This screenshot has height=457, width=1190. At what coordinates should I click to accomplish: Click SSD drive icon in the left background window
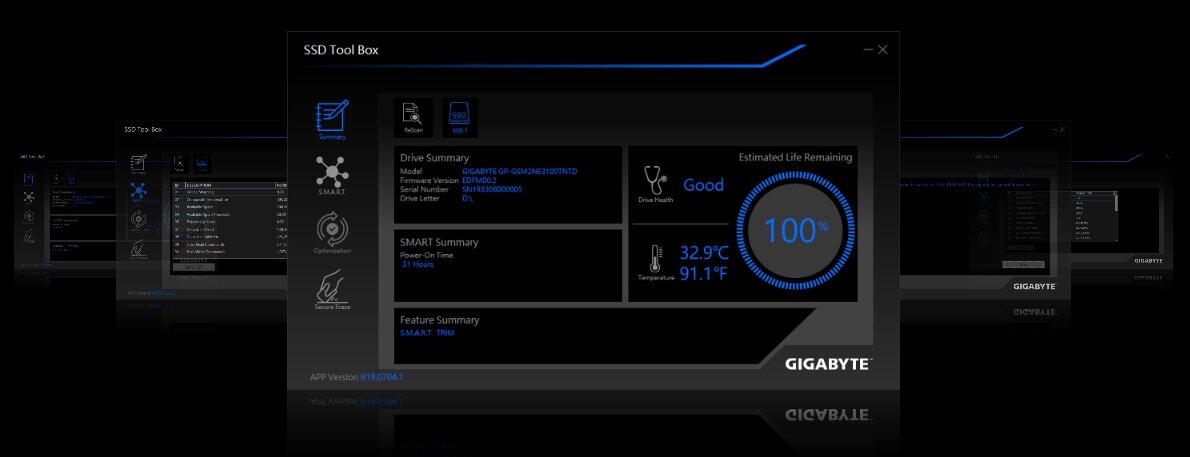click(x=203, y=162)
